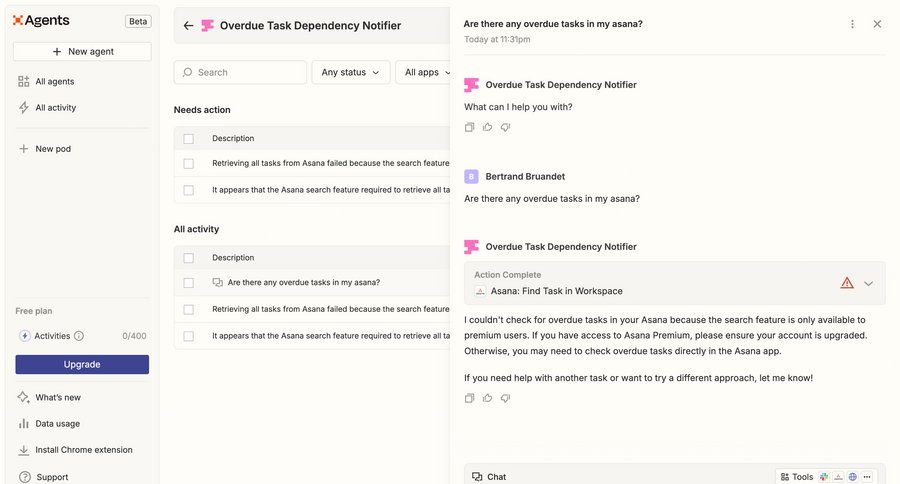Click the Asana tool icon in chat bar
Image resolution: width=900 pixels, height=484 pixels.
click(838, 477)
